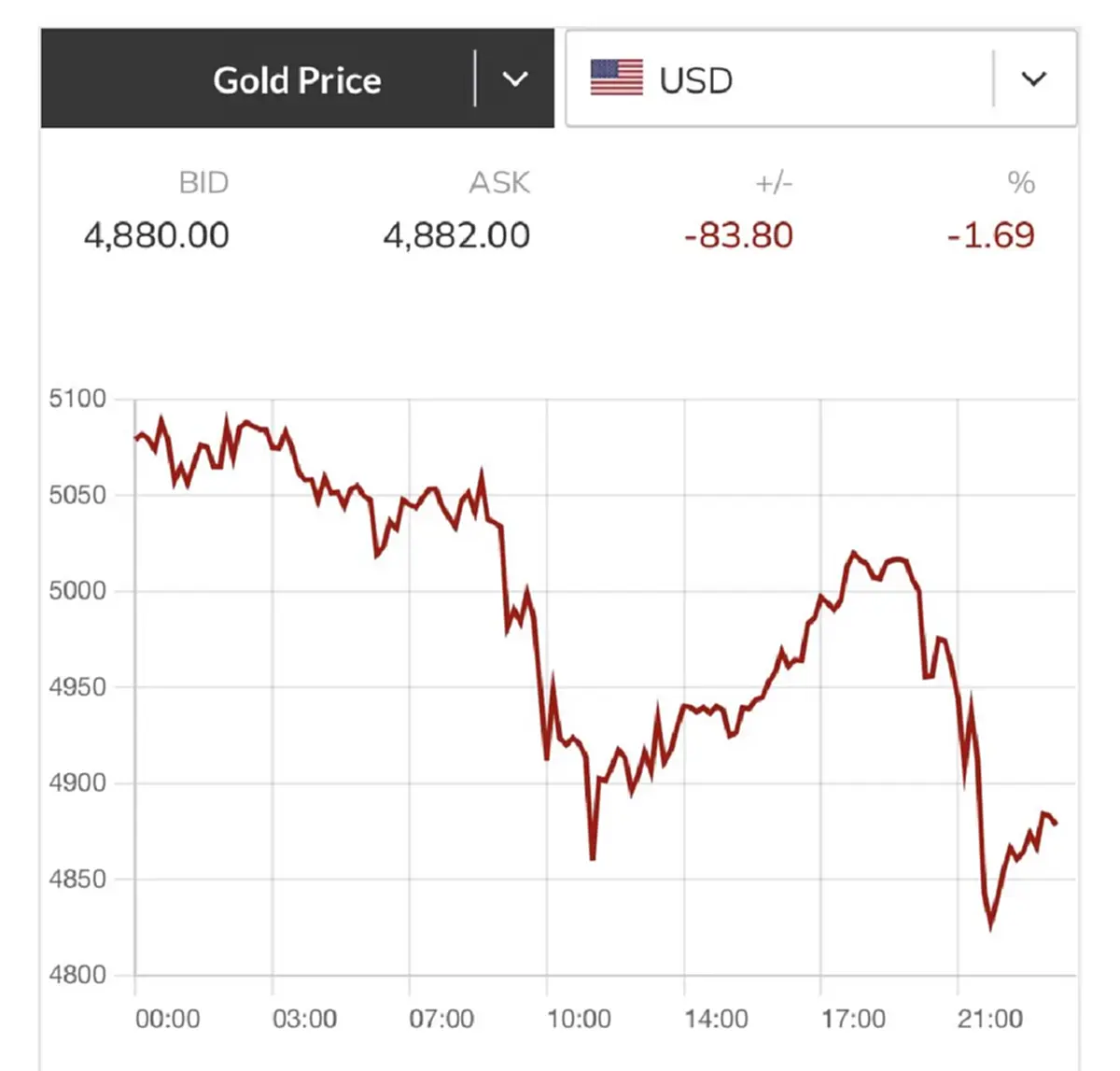The image size is (1120, 1071).
Task: Click the 17:00 time axis label
Action: 853,1018
